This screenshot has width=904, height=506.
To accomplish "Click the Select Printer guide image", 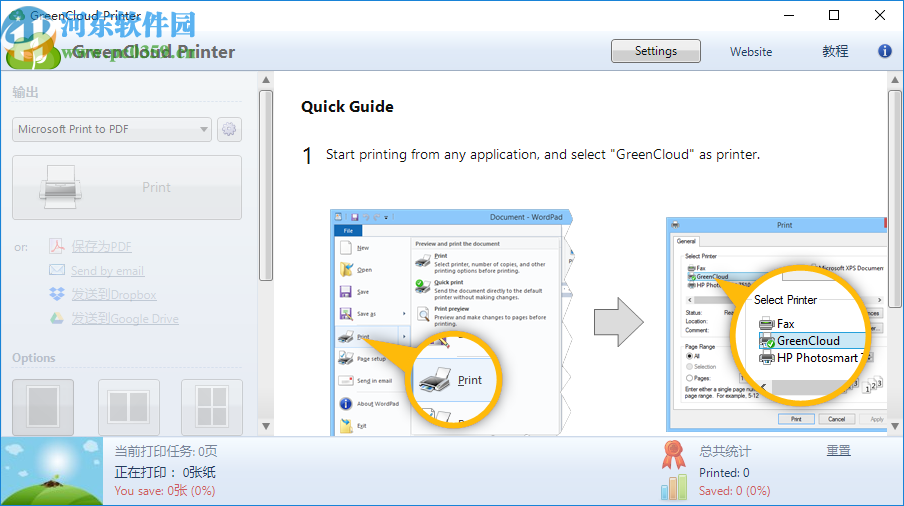I will click(776, 324).
